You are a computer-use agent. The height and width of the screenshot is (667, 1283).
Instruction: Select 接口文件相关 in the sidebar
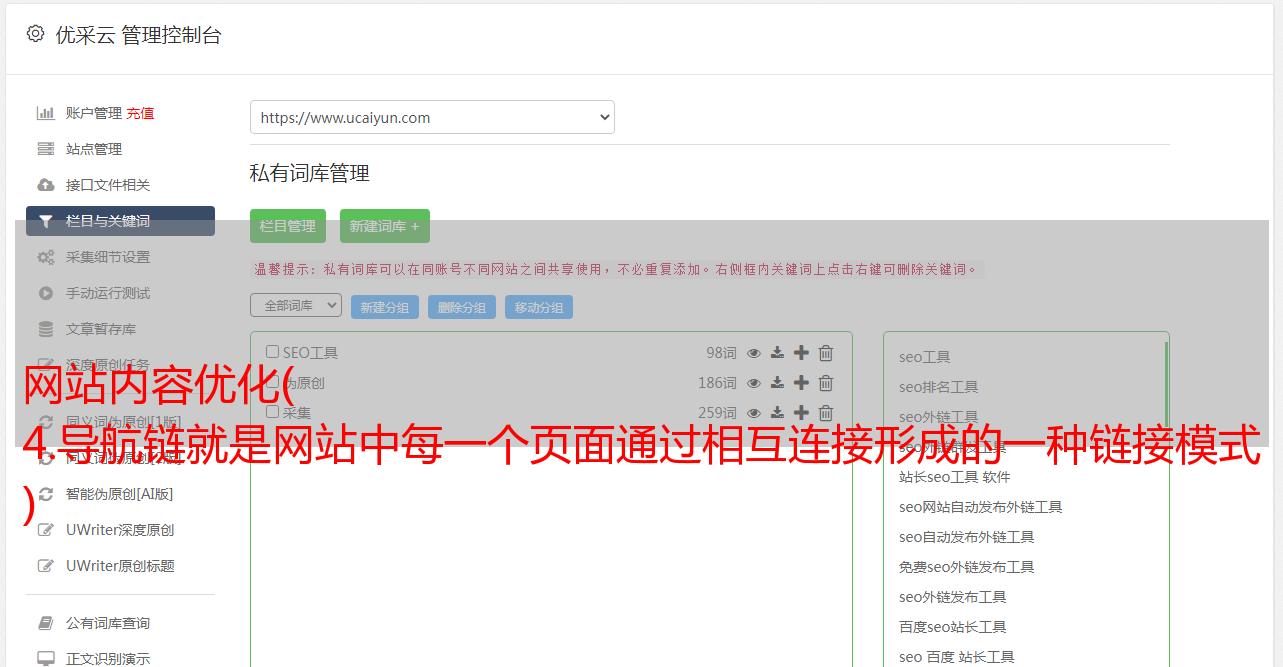point(108,185)
